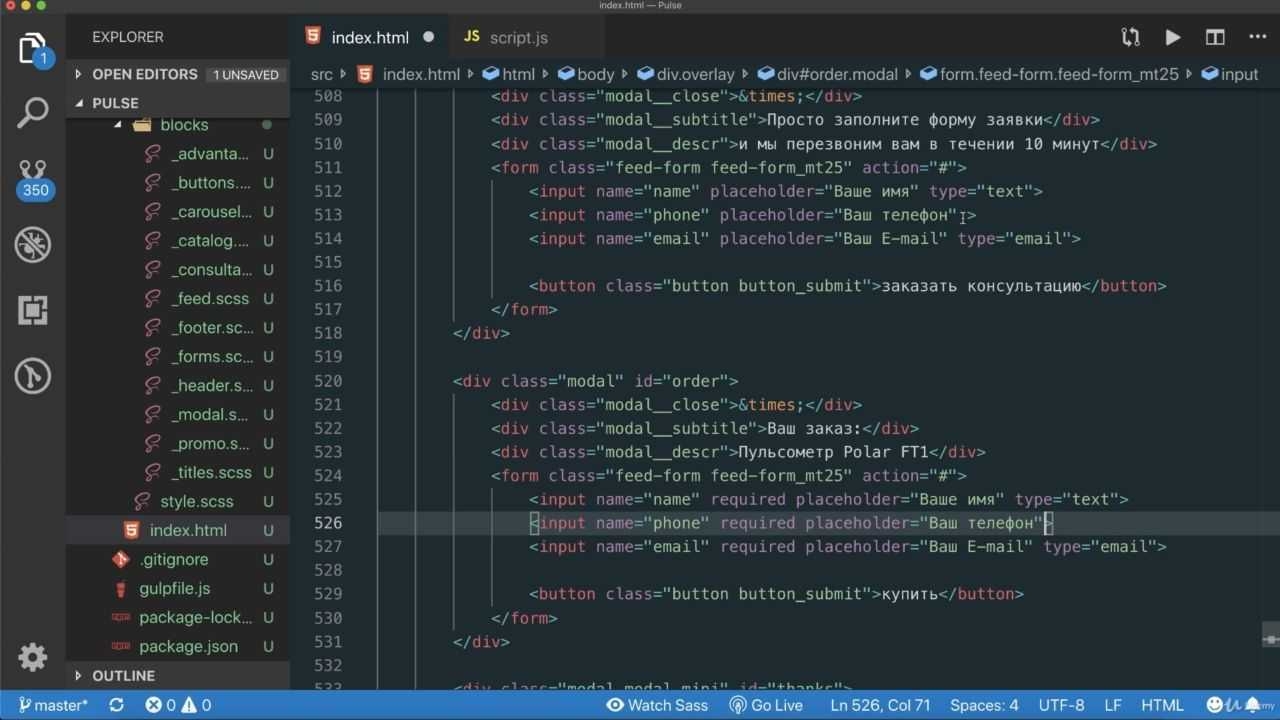This screenshot has width=1280, height=720.
Task: Click the warnings count icon in status bar
Action: coord(196,705)
